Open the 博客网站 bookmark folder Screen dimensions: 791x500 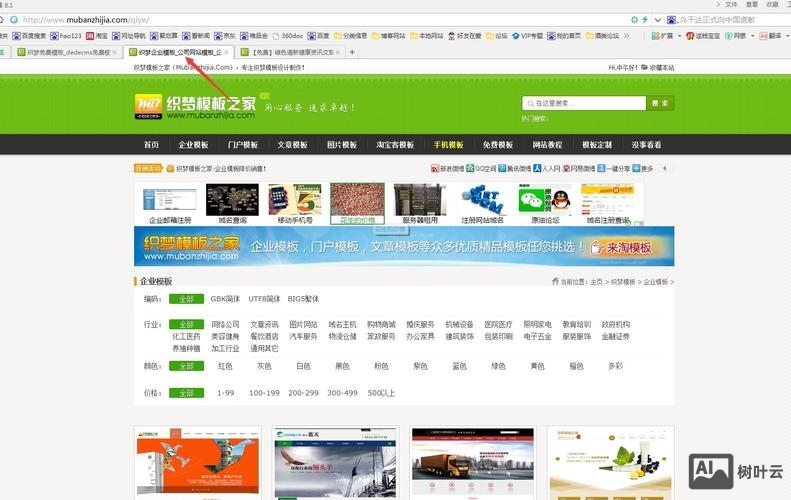389,36
